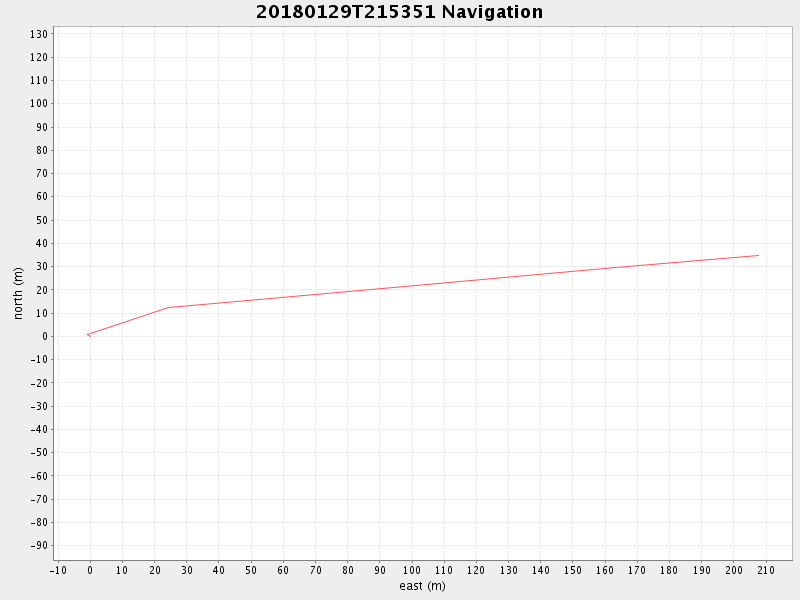Click the -10 tick label on east axis
Viewport: 800px width, 600px height.
58,571
